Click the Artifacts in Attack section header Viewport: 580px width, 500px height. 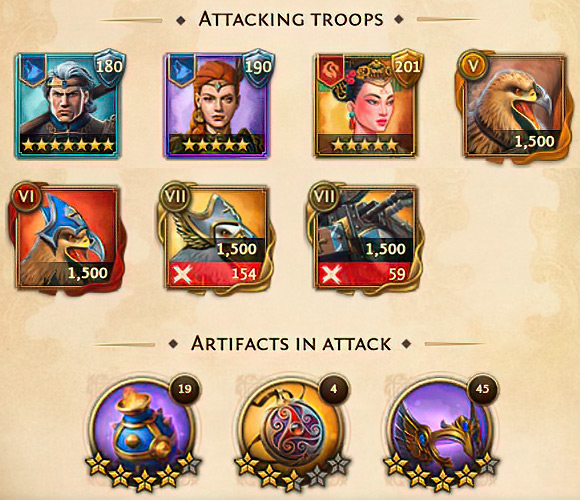pyautogui.click(x=291, y=344)
